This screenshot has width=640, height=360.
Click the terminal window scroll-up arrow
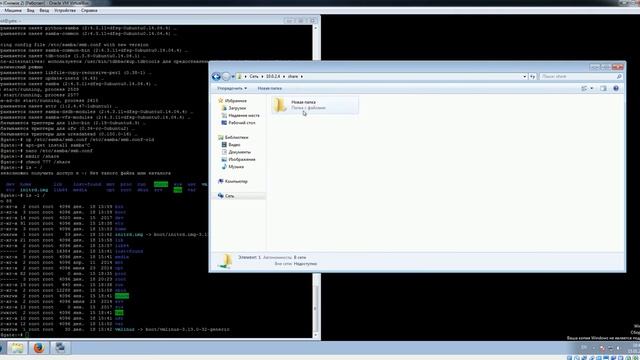pos(315,28)
